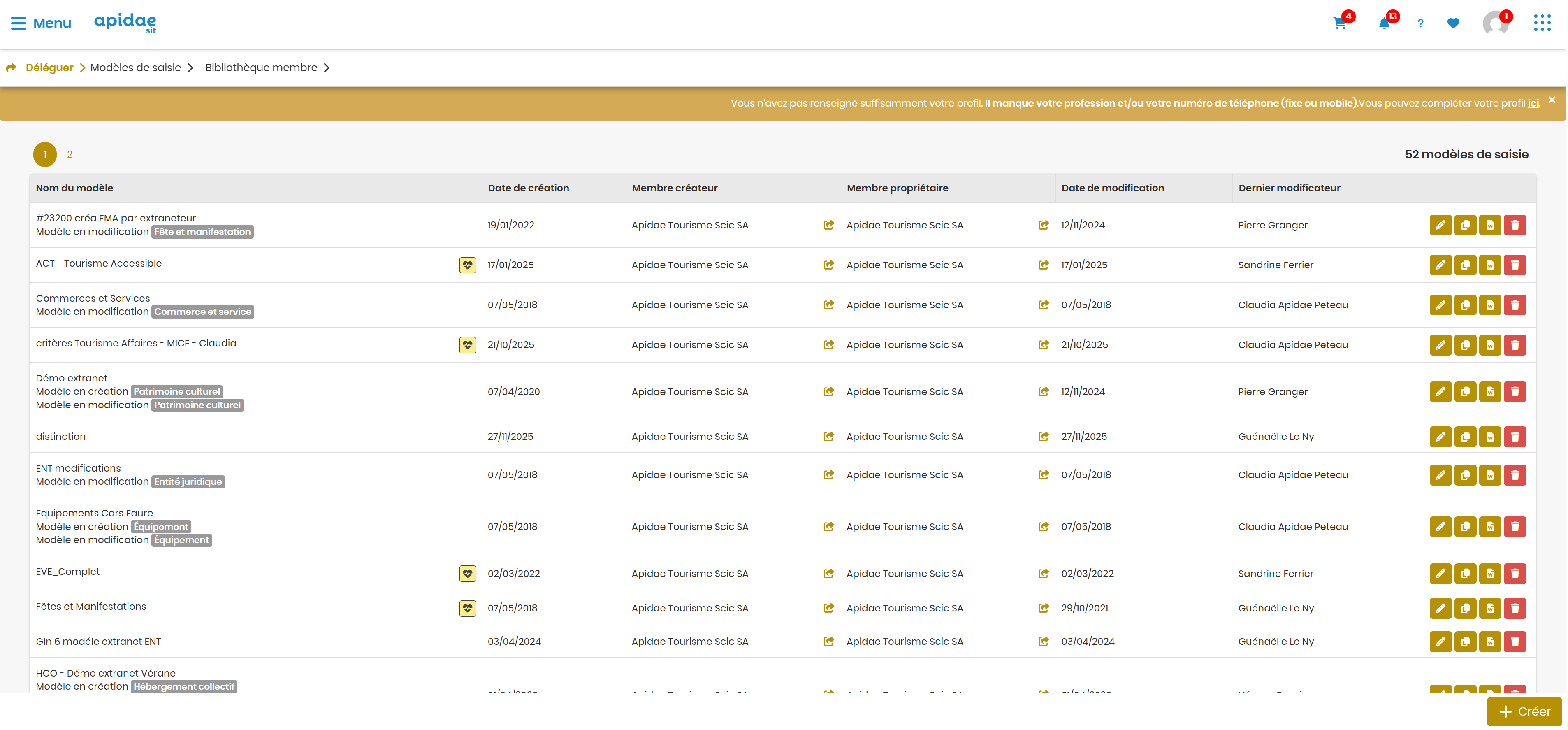The image size is (1568, 730).
Task: Open the apps grid launcher
Action: click(x=1542, y=23)
